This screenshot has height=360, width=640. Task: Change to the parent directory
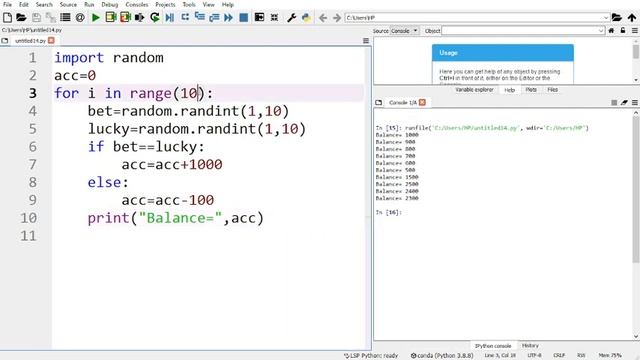tap(632, 18)
